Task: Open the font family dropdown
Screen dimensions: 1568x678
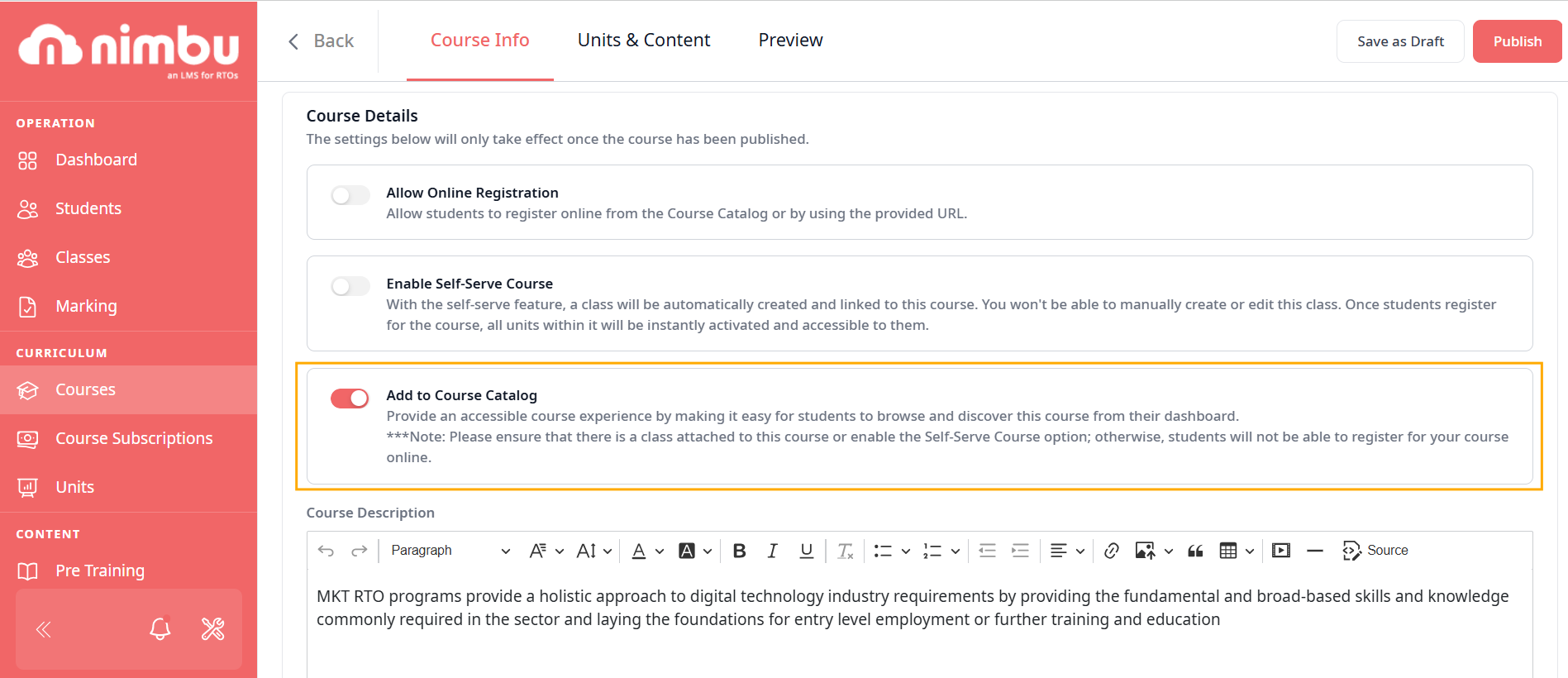Action: coord(546,551)
